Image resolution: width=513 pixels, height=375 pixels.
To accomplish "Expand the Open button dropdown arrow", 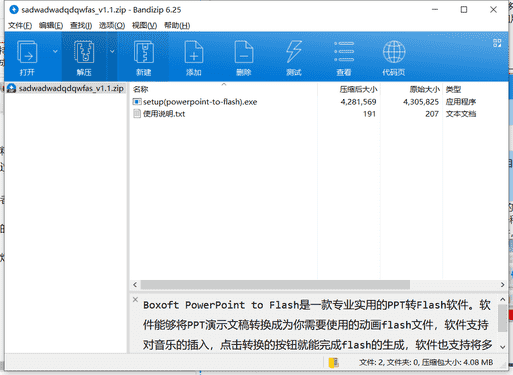I will click(x=55, y=51).
